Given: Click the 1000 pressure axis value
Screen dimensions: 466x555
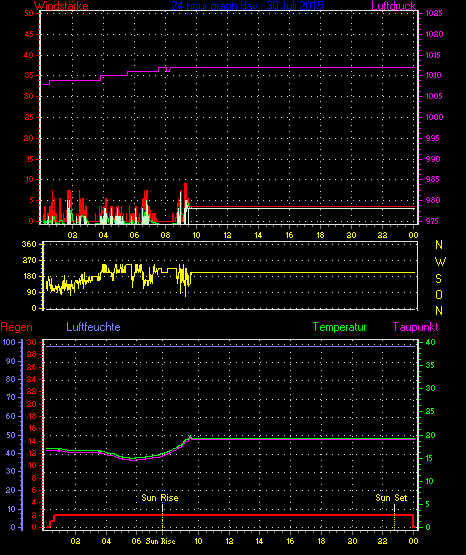Looking at the screenshot, I should click(x=434, y=117).
